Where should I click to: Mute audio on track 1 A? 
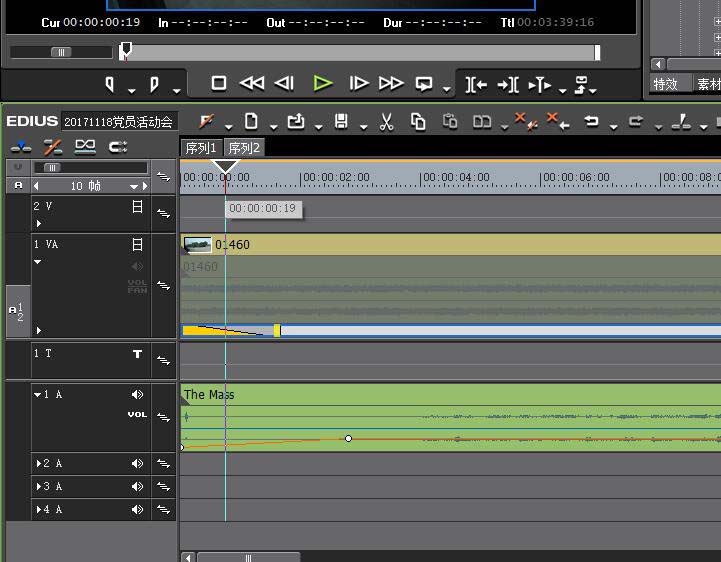point(137,395)
